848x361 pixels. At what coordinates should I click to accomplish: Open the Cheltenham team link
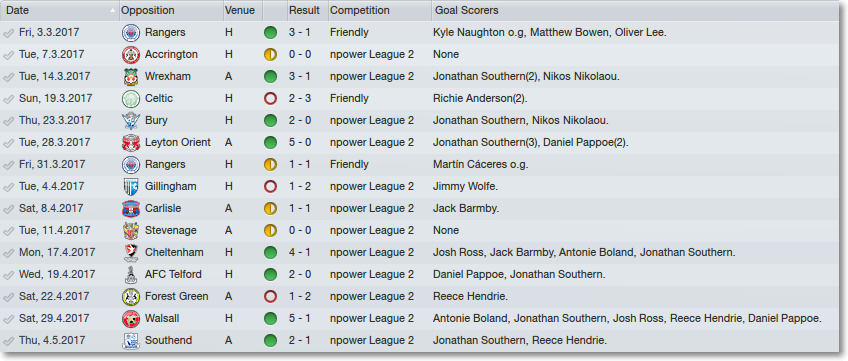(174, 252)
